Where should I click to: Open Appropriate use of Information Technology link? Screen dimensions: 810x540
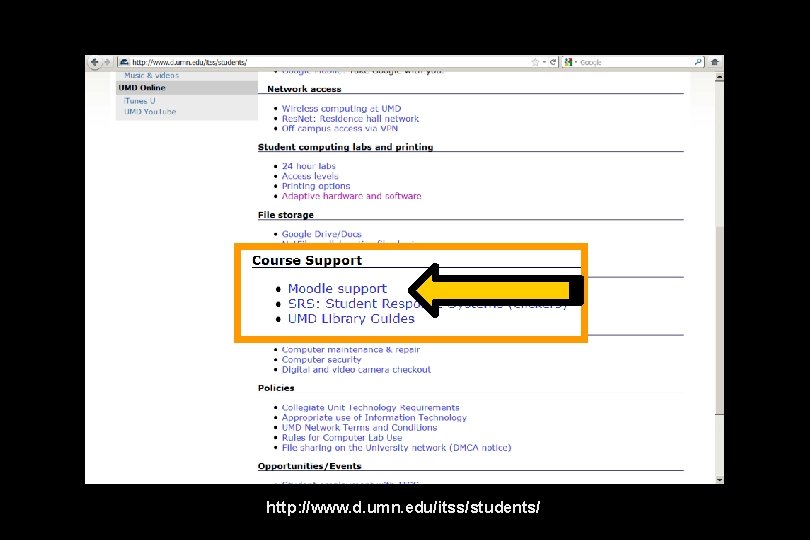click(x=374, y=418)
